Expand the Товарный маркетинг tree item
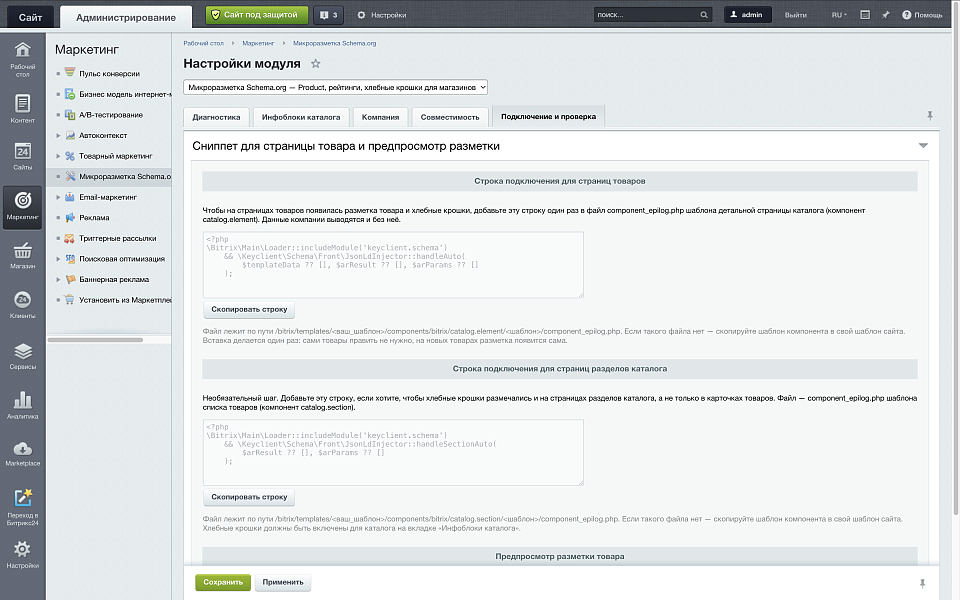 [58, 156]
